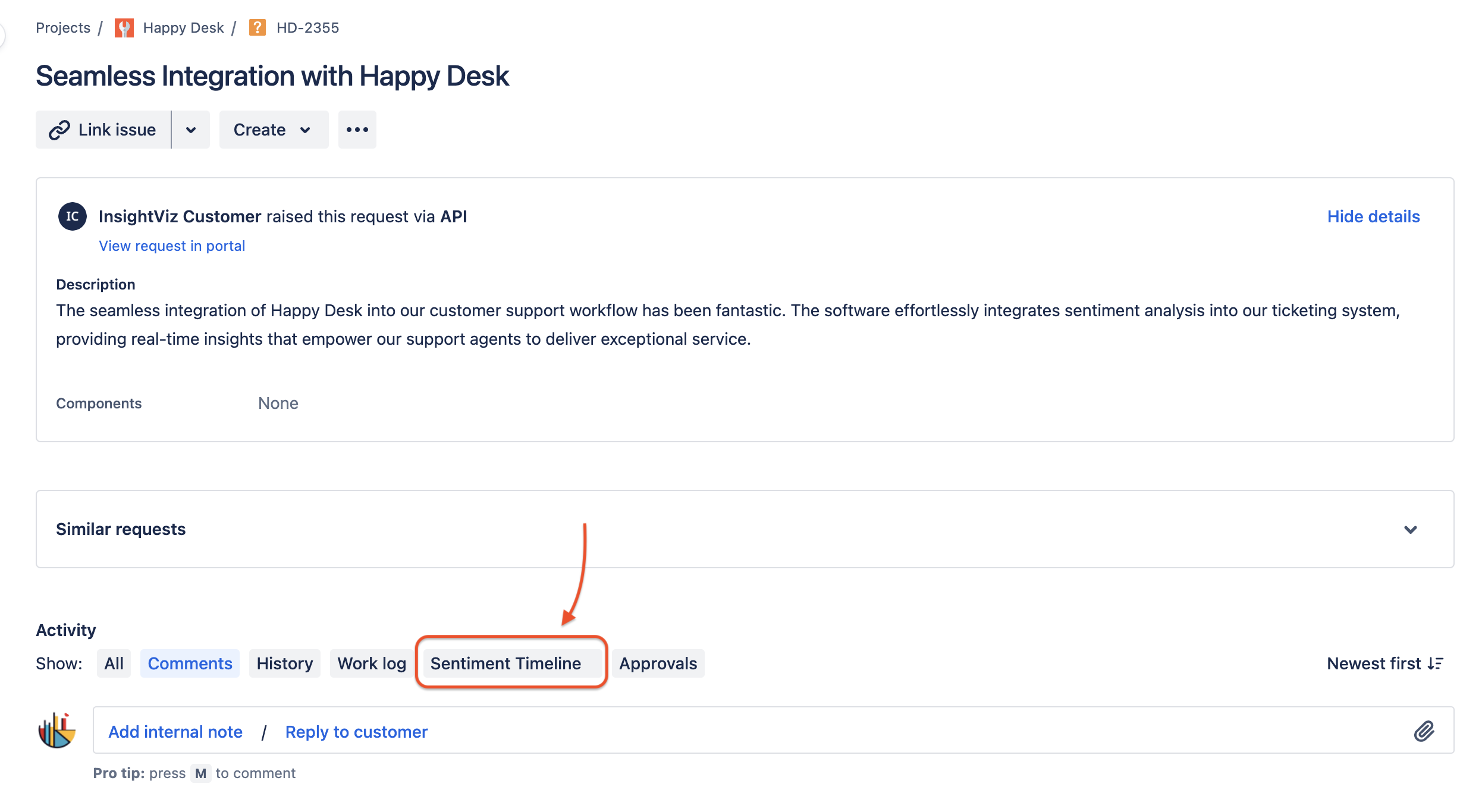Click the HD-2355 issue type icon
1482x812 pixels.
pos(257,28)
